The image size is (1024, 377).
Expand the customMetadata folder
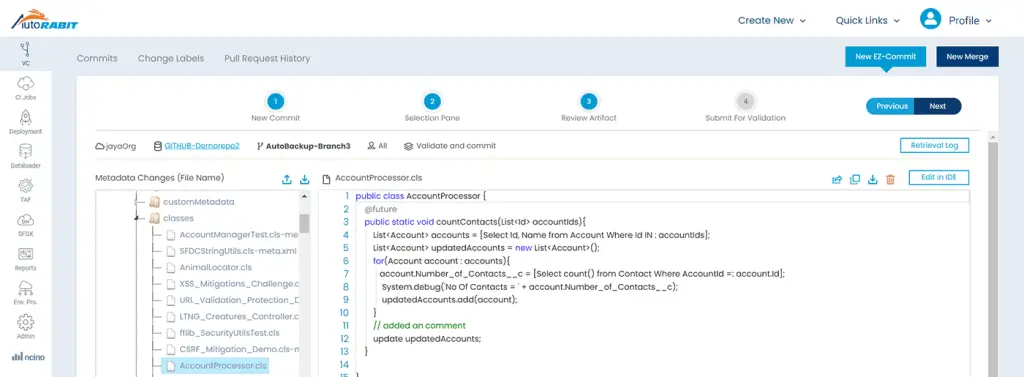[x=136, y=202]
